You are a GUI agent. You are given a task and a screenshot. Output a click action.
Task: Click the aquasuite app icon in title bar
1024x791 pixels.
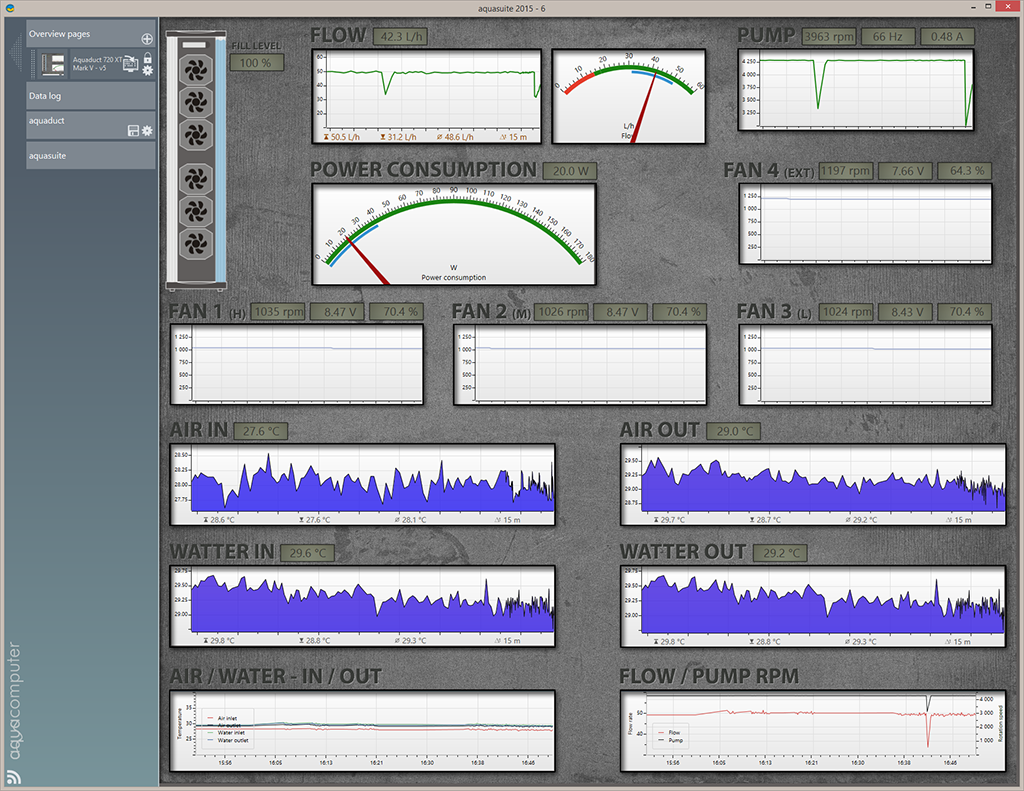point(10,8)
